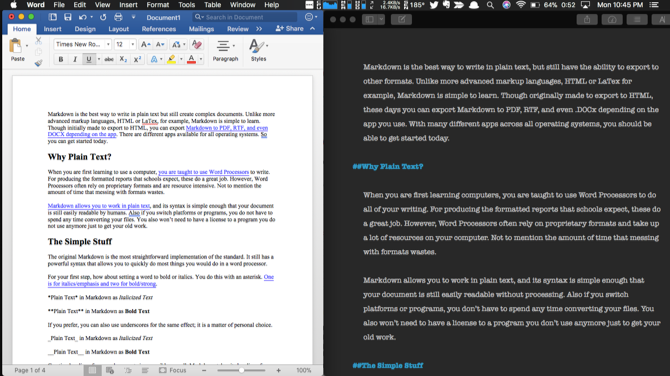
Task: Apply subscript formatting
Action: click(x=123, y=59)
